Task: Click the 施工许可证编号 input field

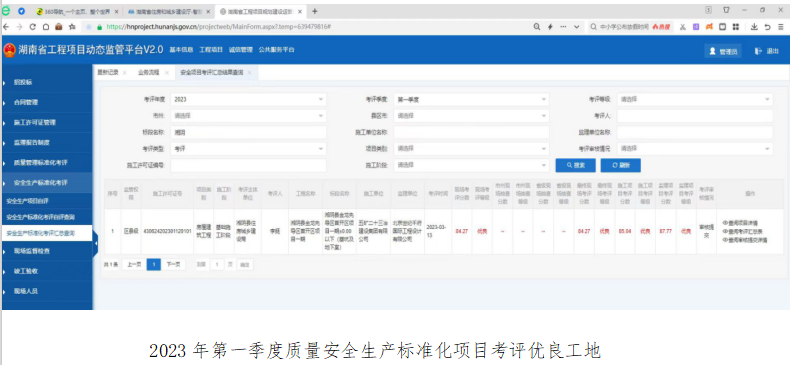Action: (249, 165)
